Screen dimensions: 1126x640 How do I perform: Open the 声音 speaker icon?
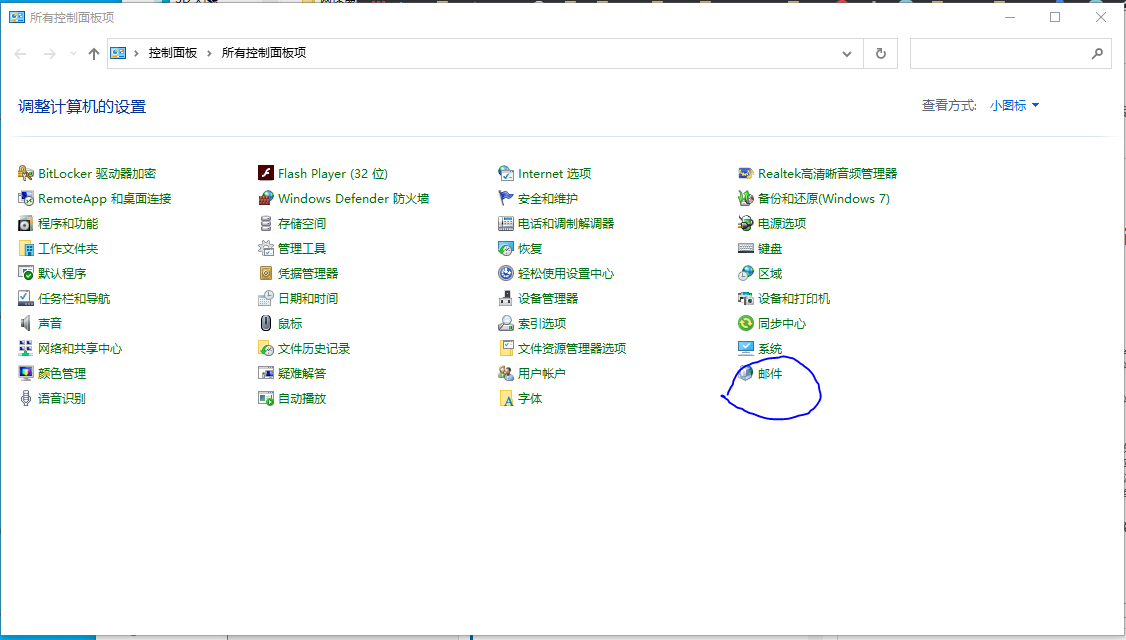26,323
